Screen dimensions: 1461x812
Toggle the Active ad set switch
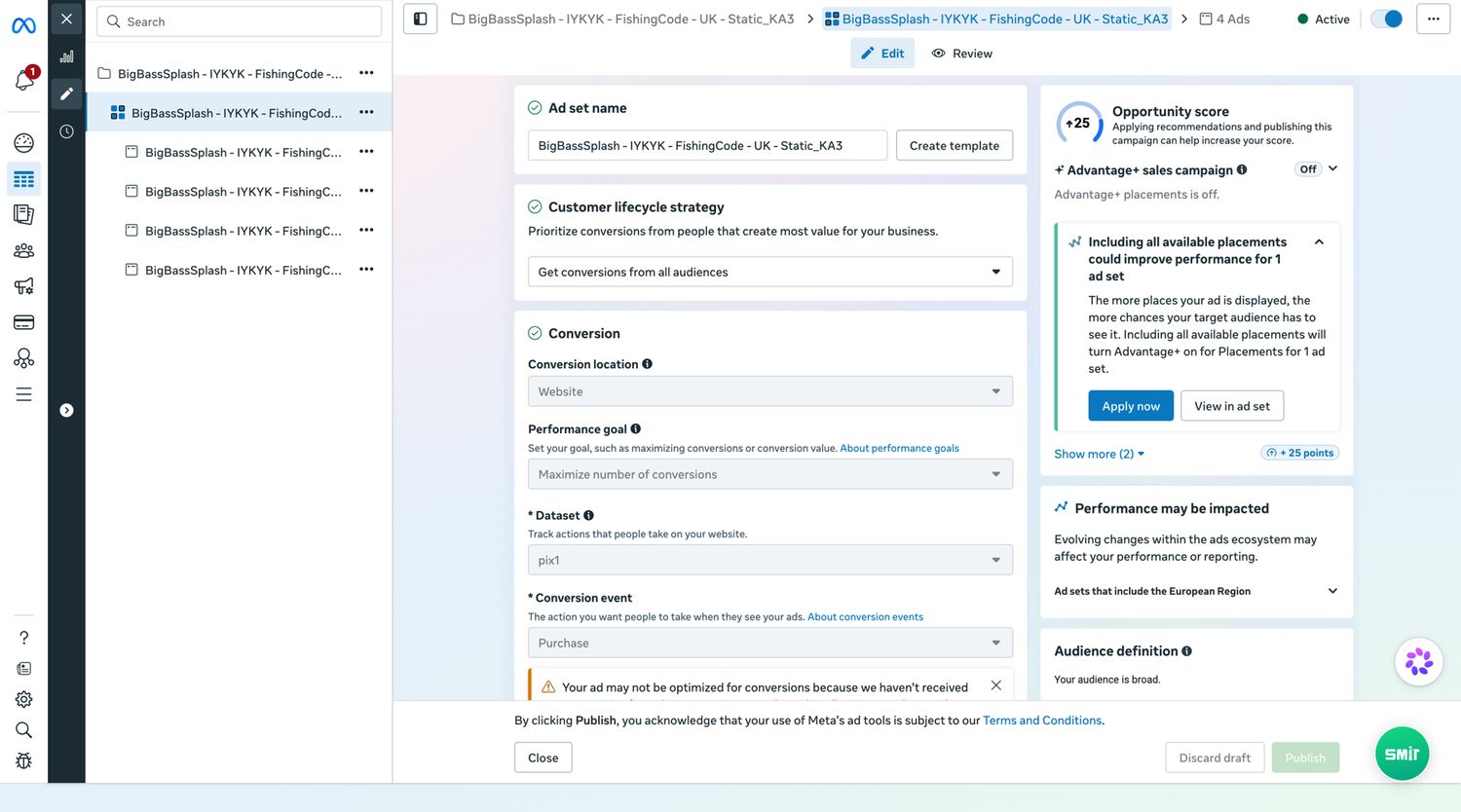point(1386,18)
